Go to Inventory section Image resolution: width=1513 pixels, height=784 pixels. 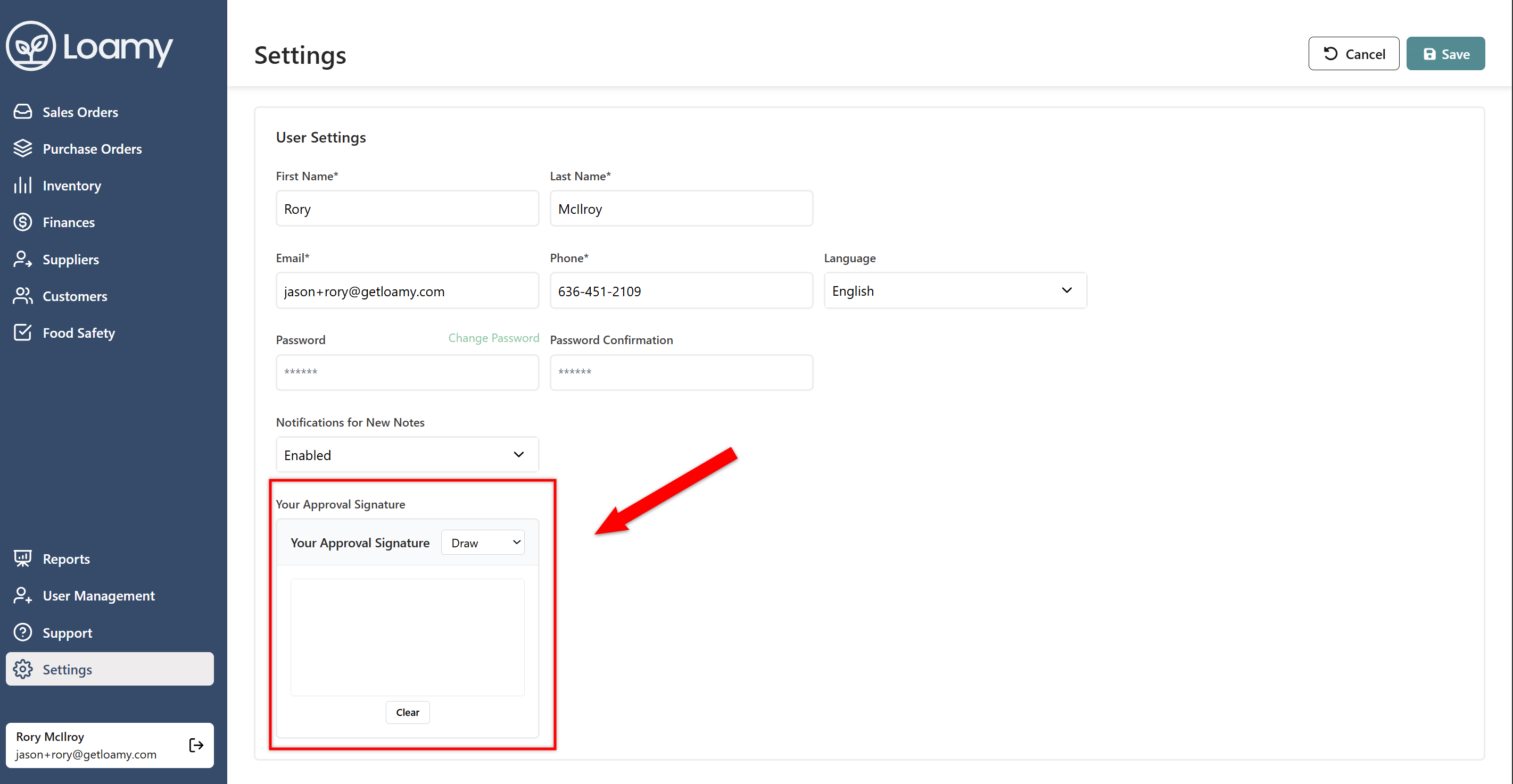(x=110, y=186)
